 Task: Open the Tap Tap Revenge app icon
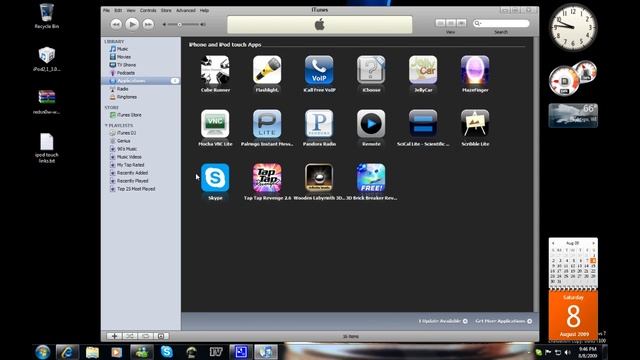[267, 178]
